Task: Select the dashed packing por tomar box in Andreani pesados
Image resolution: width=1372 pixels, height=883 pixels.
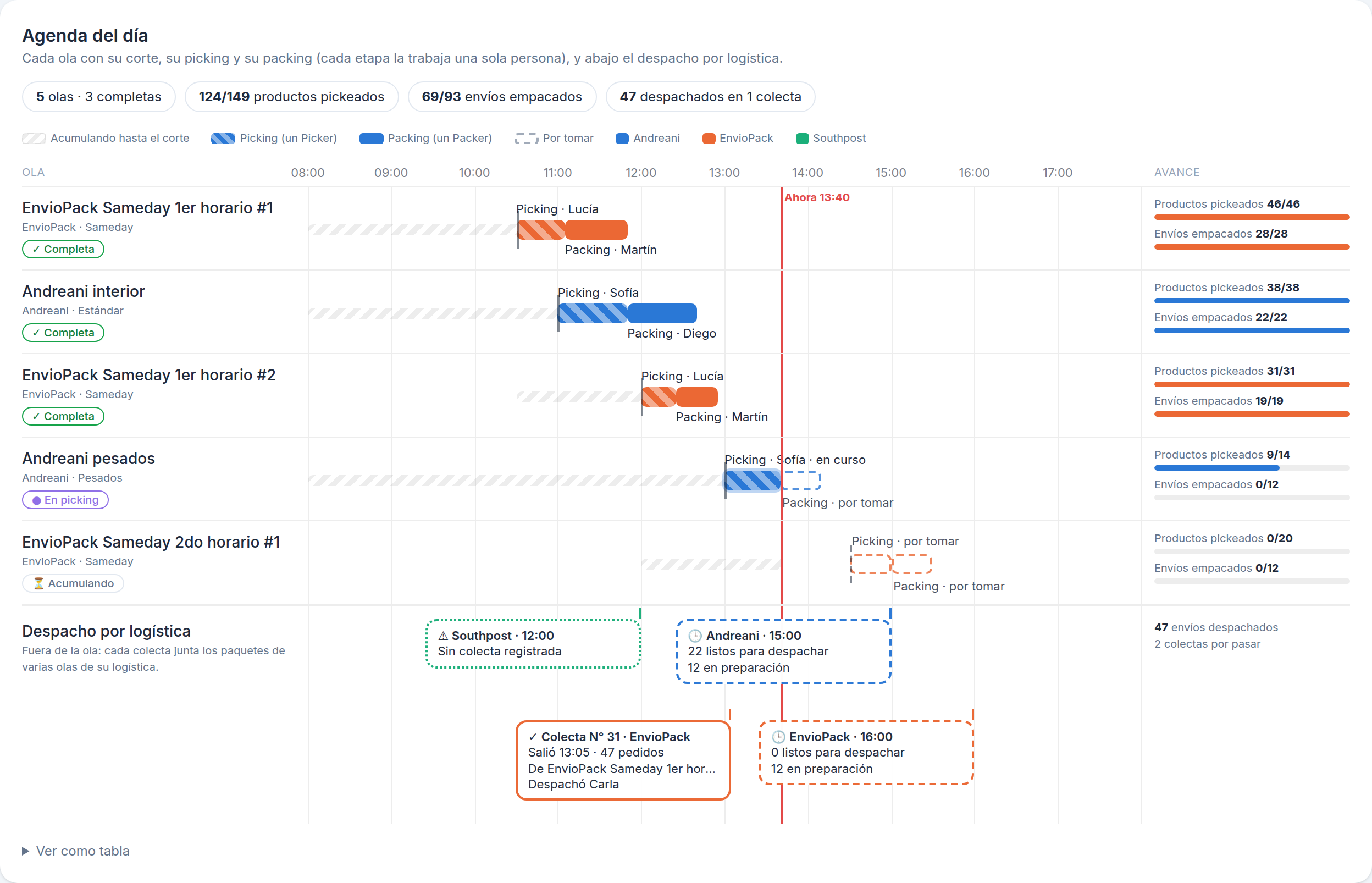Action: click(x=801, y=481)
